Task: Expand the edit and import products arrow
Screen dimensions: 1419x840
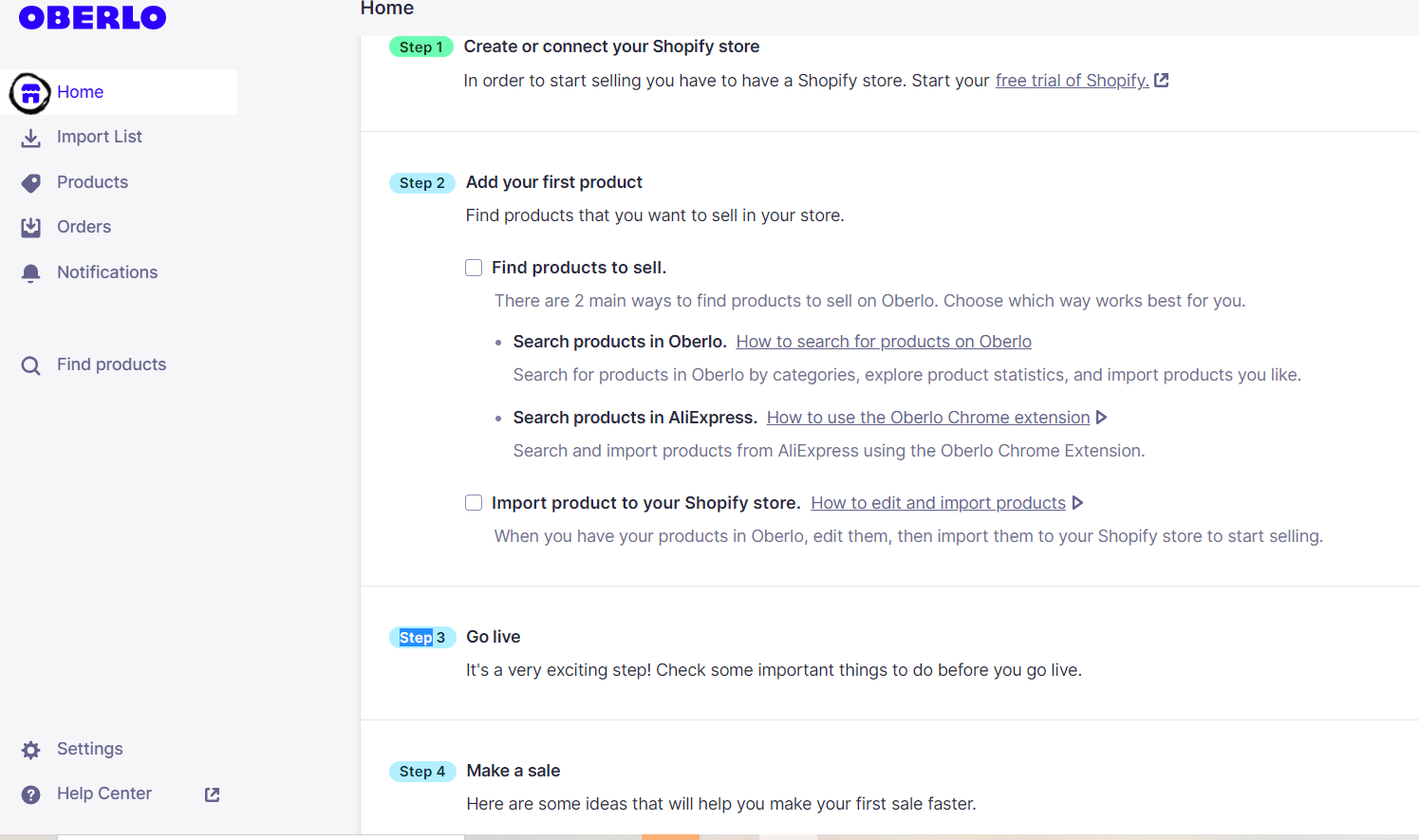Action: 1077,503
